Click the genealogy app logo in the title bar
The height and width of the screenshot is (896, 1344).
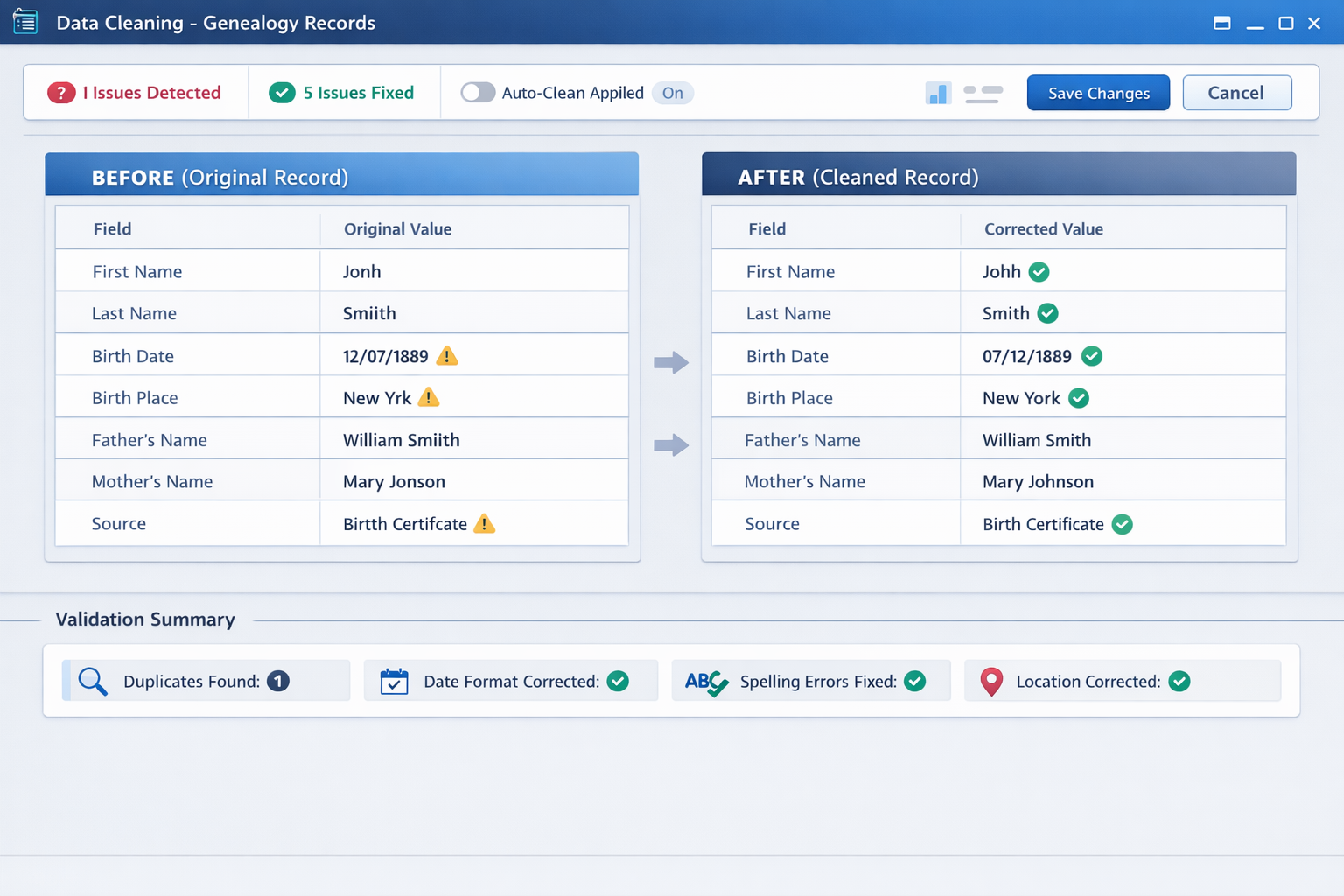(x=25, y=21)
